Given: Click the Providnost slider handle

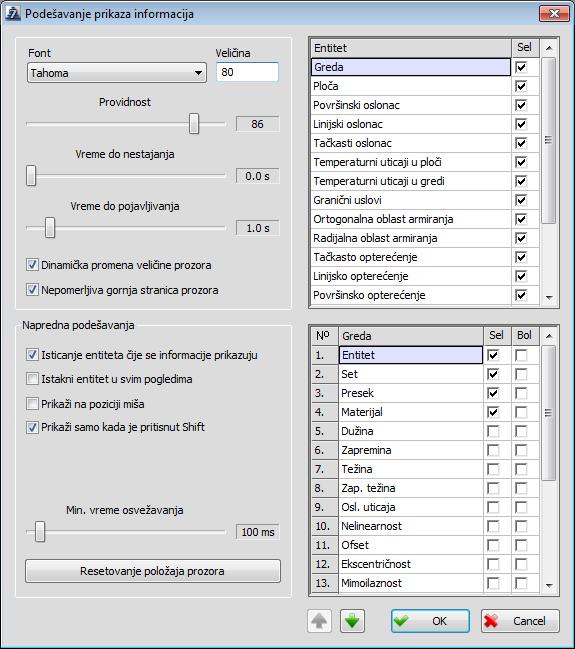Looking at the screenshot, I should 194,123.
